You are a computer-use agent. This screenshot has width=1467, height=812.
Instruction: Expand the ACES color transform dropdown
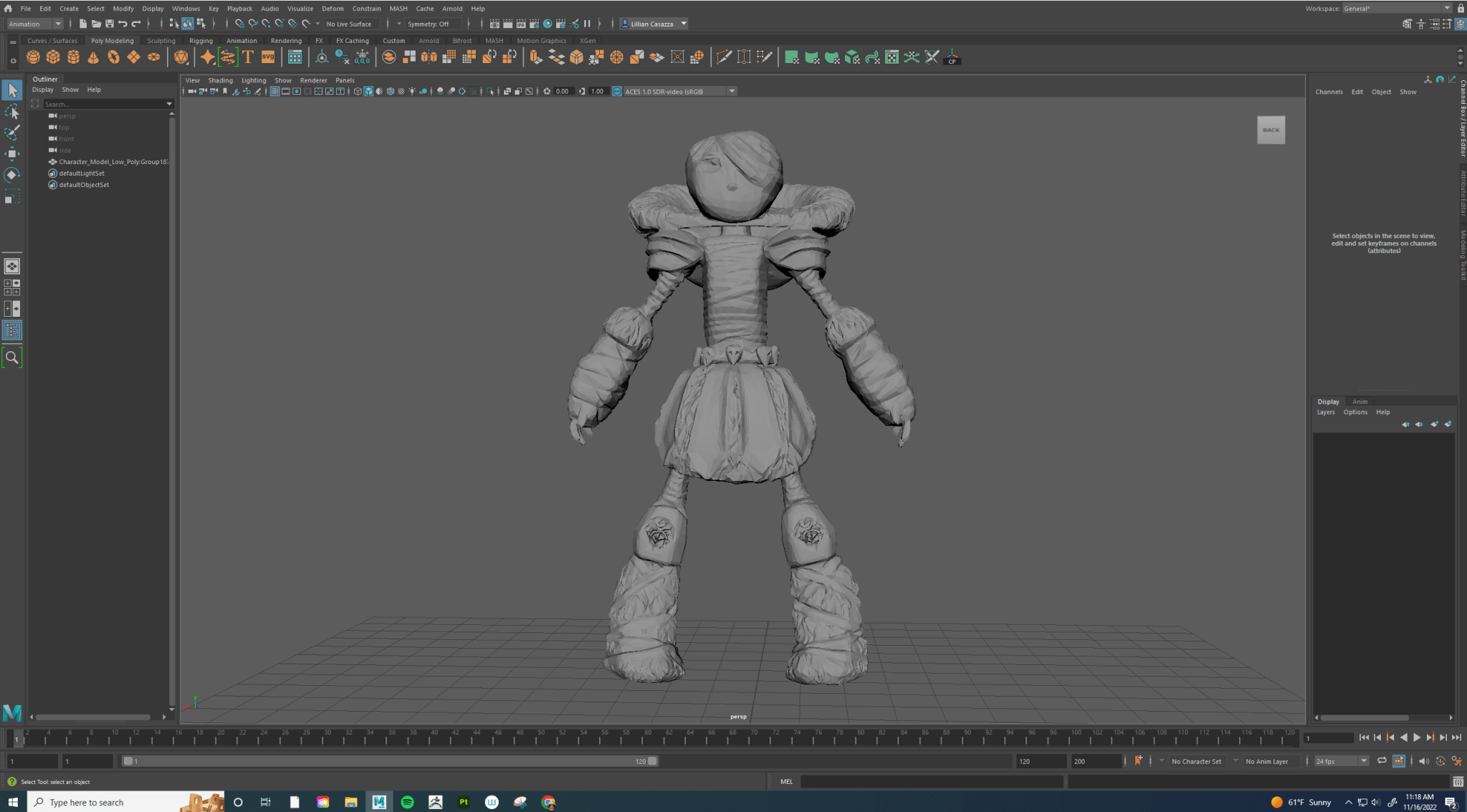(x=732, y=91)
